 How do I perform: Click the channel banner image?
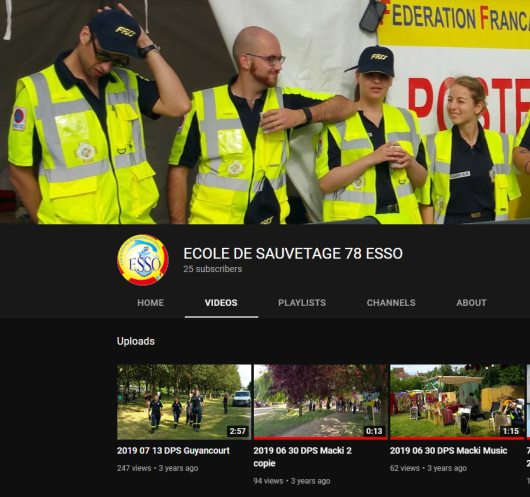265,112
